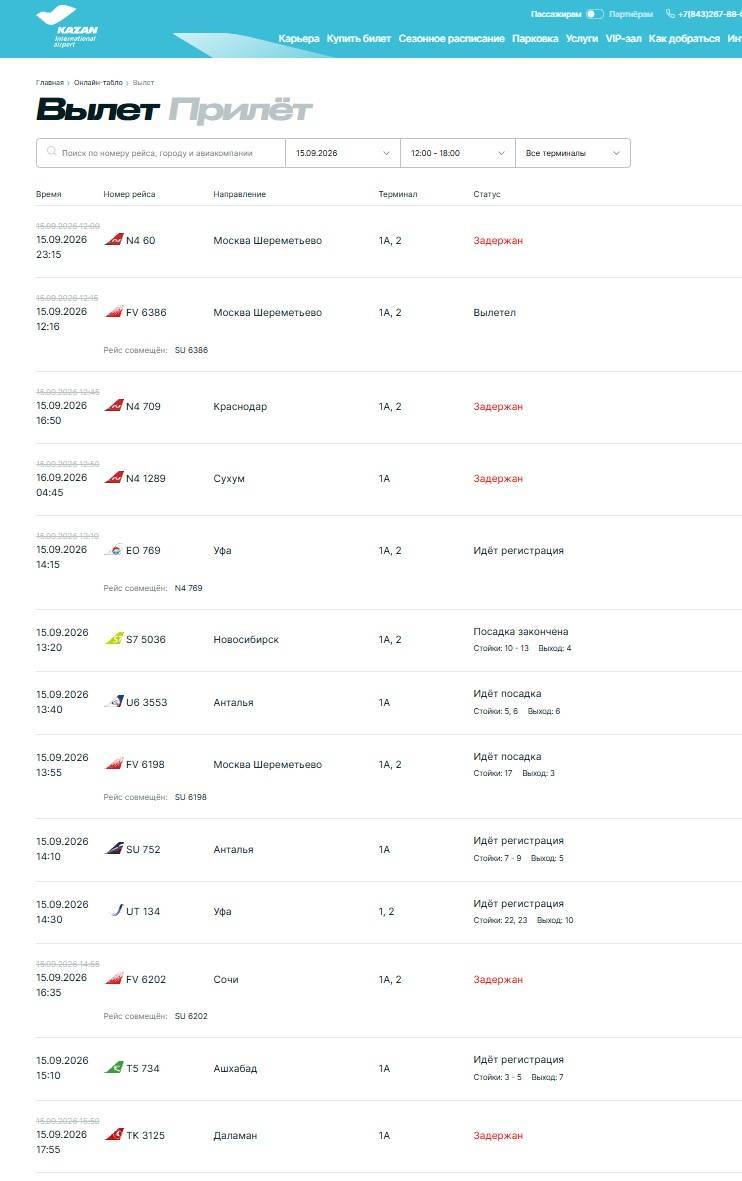Viewport: 742px width, 1181px height.
Task: Click the flight search input field
Action: click(160, 153)
